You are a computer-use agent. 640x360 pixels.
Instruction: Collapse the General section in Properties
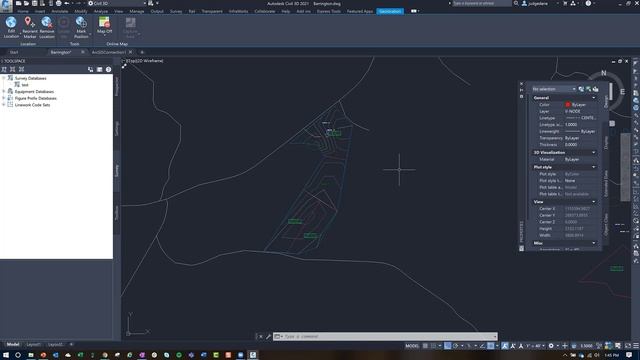click(x=594, y=98)
